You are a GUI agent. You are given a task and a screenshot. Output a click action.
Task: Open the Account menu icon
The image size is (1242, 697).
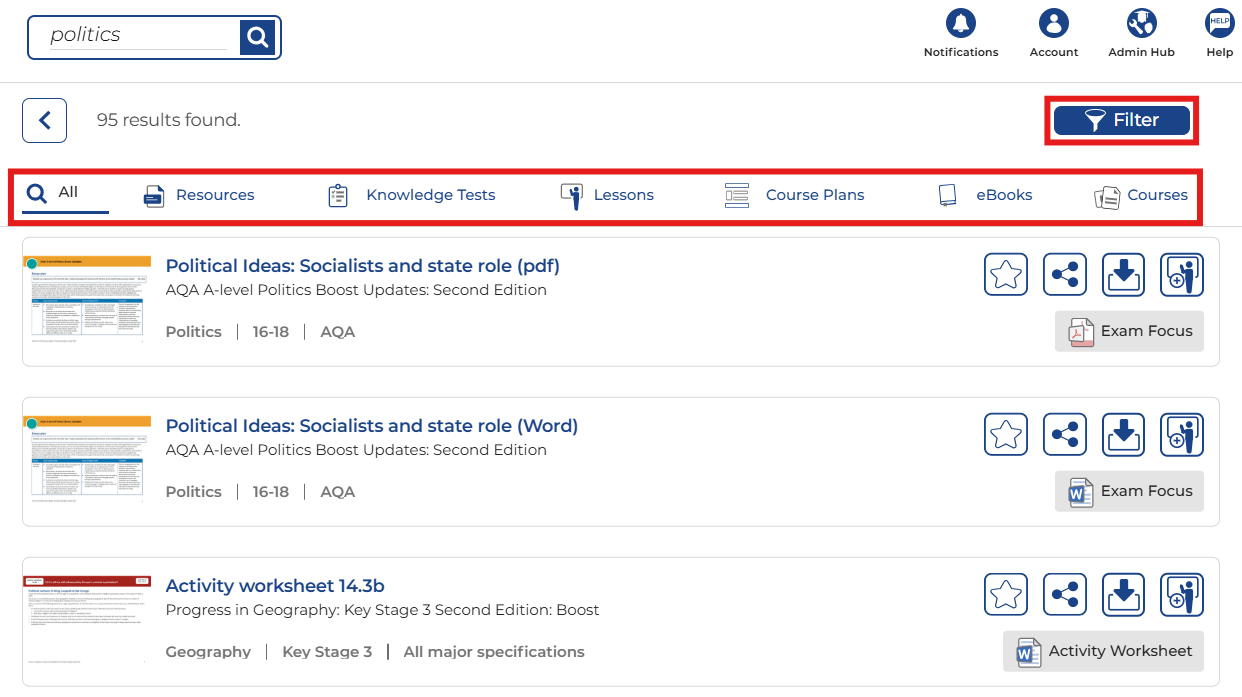[1053, 23]
